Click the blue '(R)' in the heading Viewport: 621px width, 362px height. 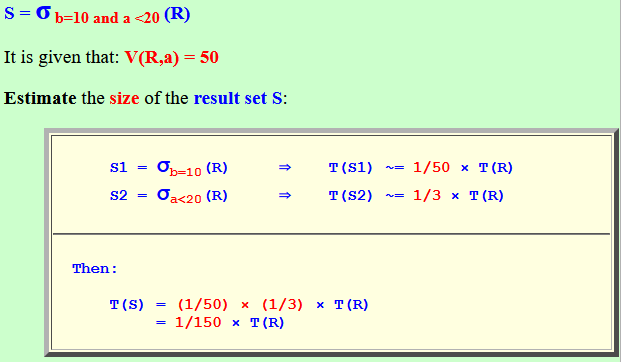coord(177,14)
